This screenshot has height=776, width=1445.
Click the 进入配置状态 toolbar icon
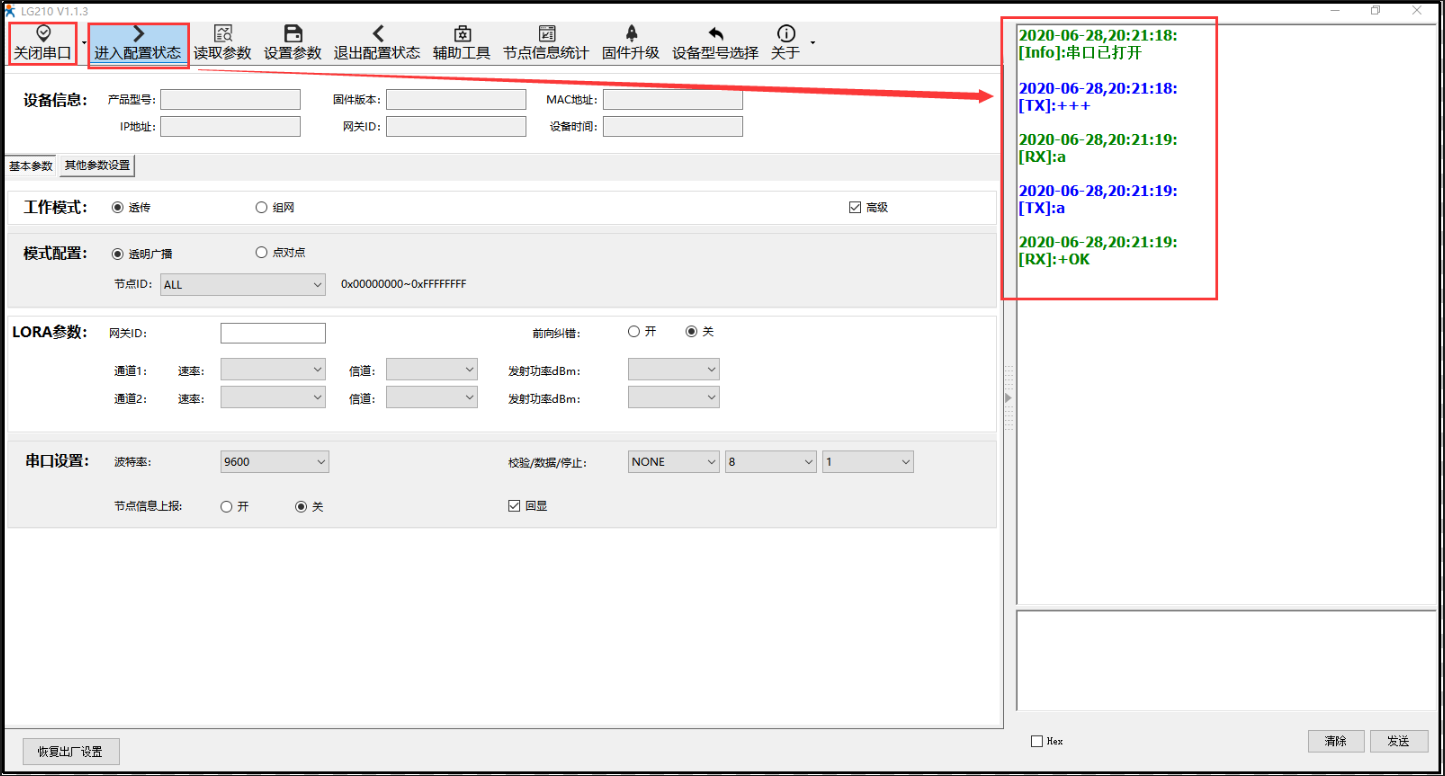(138, 35)
